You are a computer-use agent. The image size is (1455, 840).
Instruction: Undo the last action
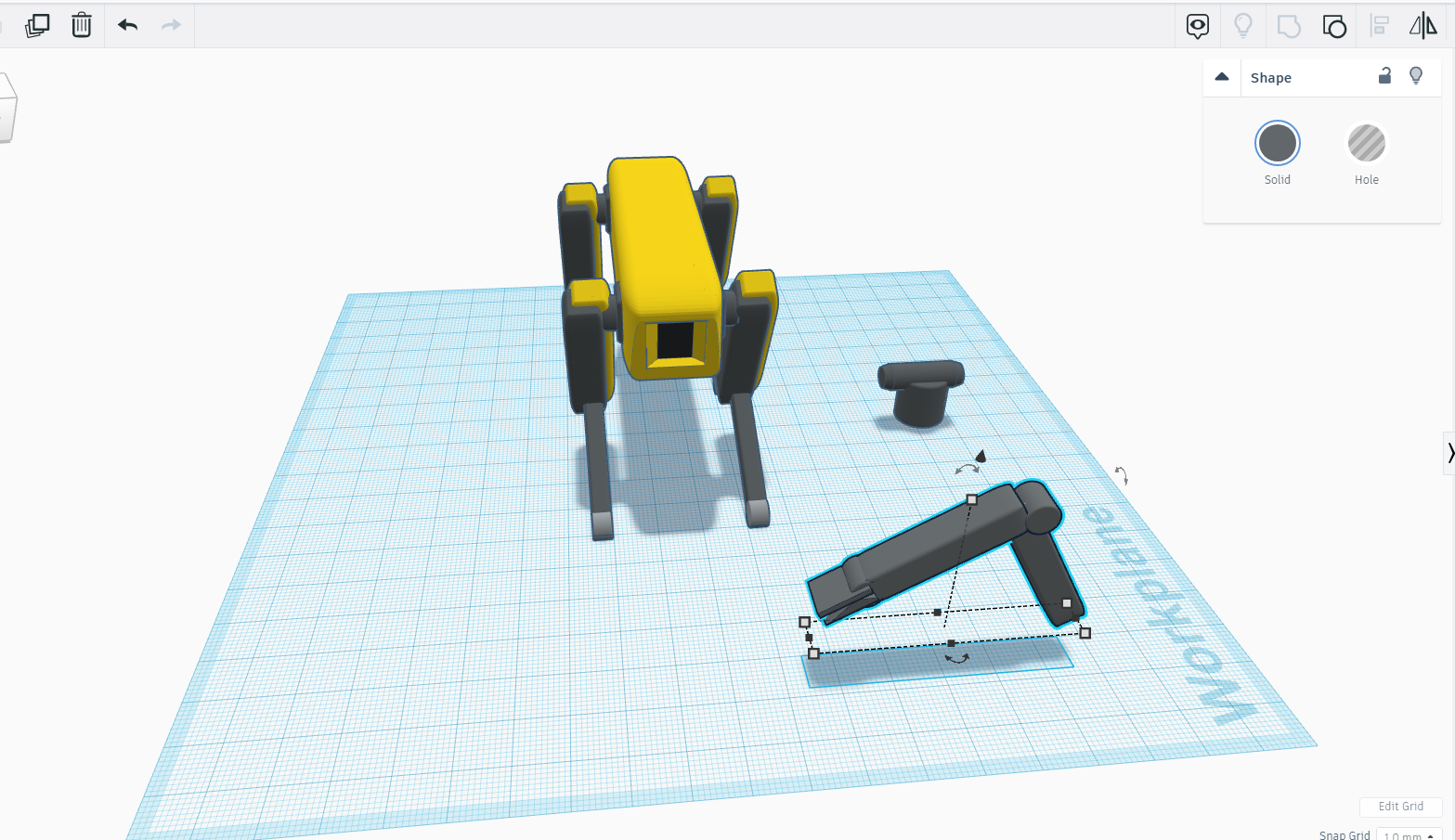(128, 25)
